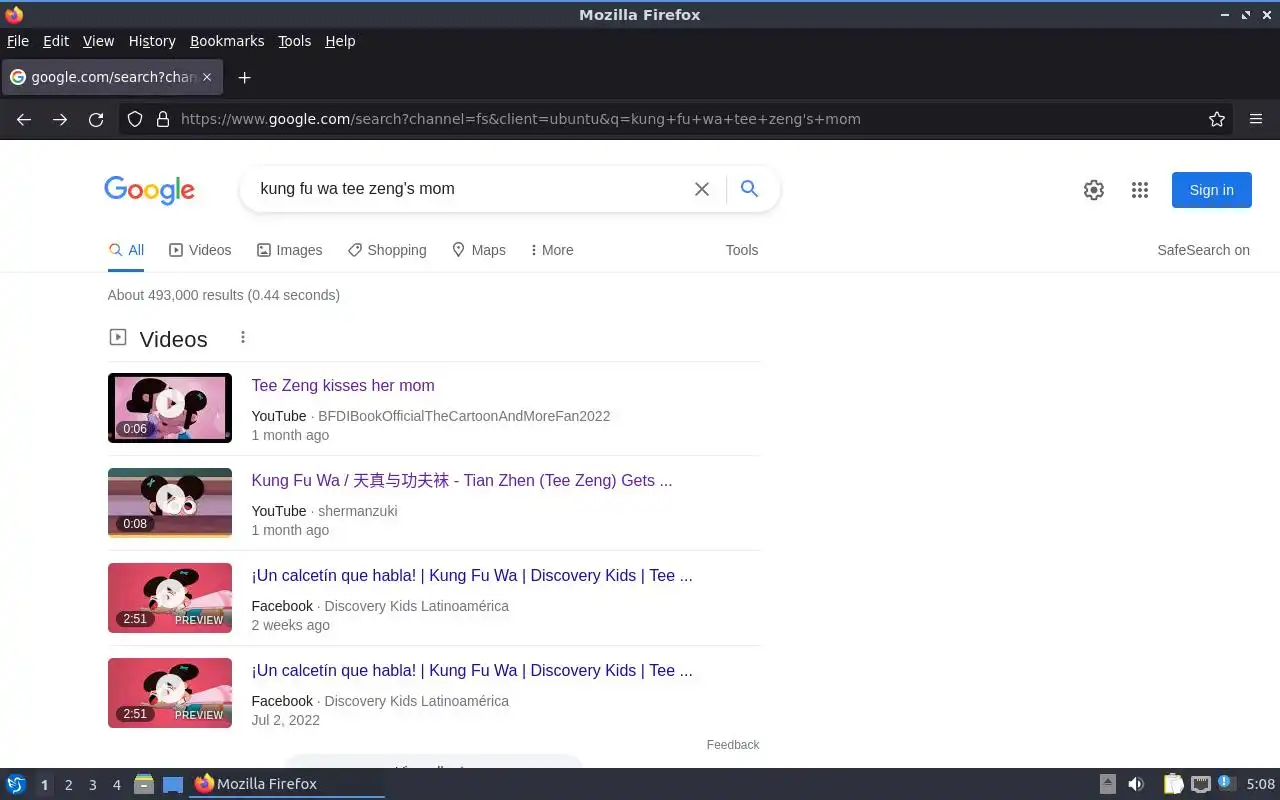Select the All results tab
The image size is (1280, 800).
(126, 250)
